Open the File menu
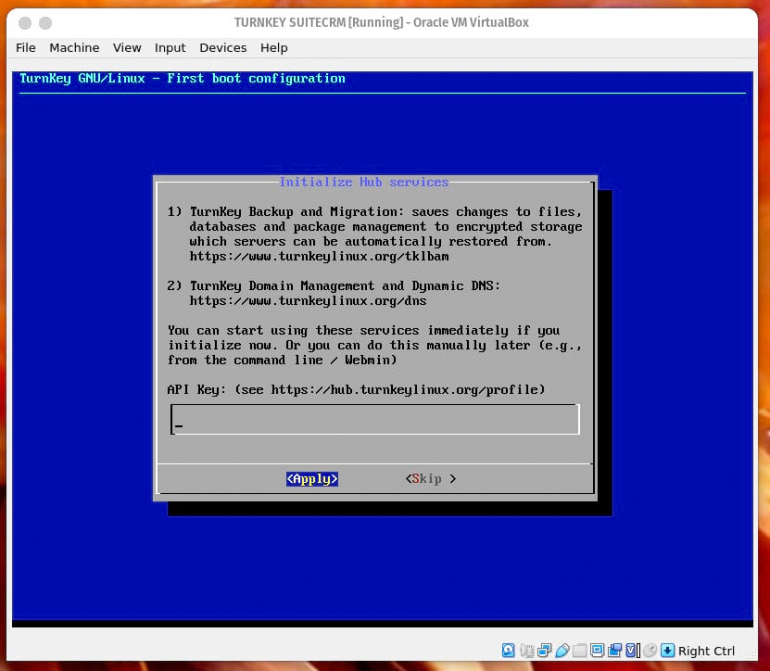 point(26,48)
